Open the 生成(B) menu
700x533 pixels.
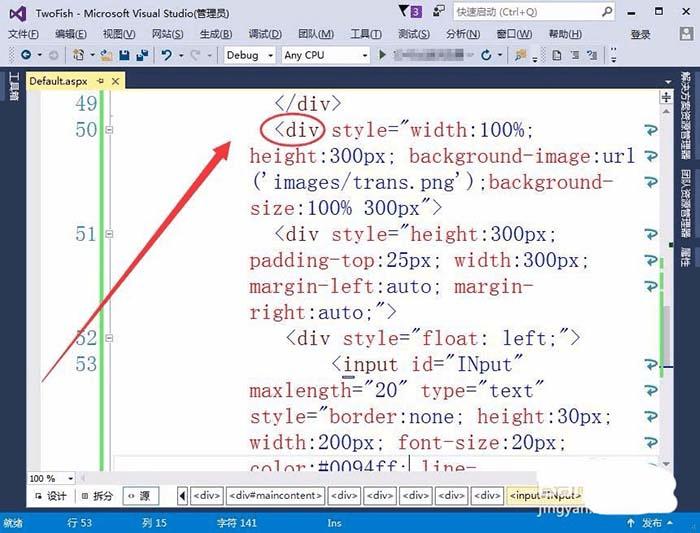click(216, 34)
